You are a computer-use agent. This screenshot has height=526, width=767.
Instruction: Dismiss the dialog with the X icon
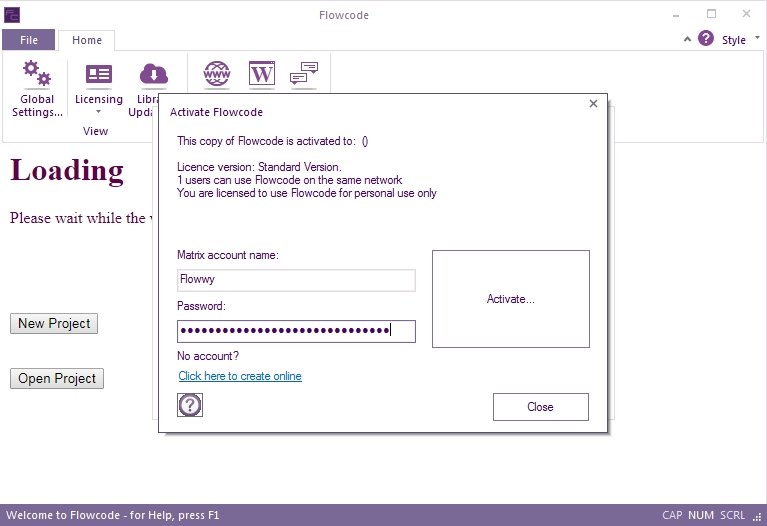593,104
